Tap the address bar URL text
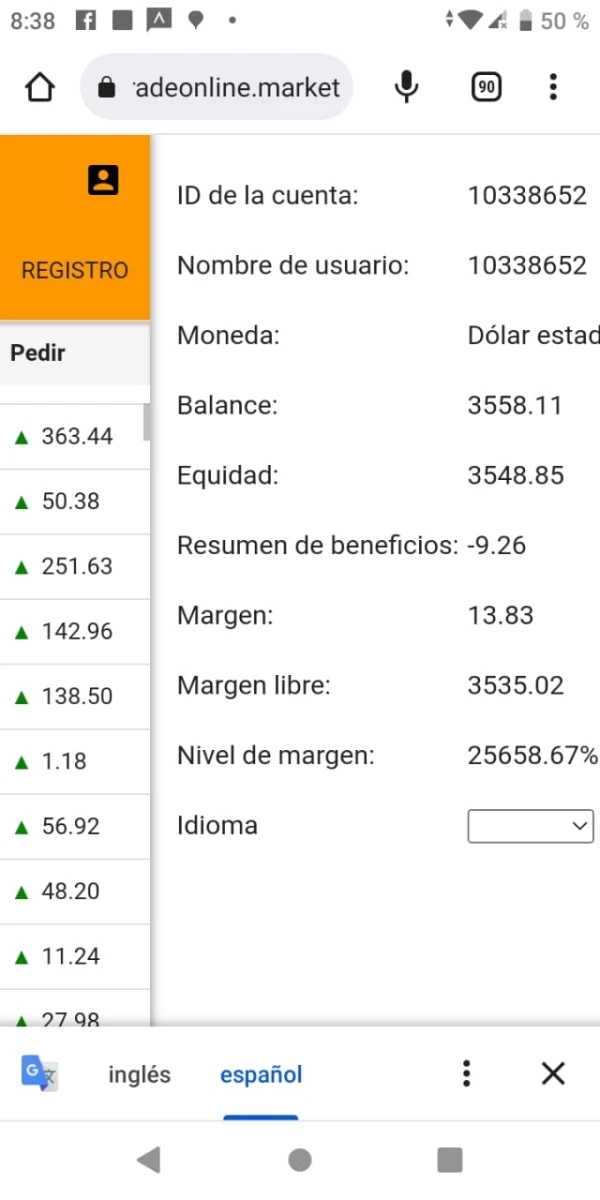The width and height of the screenshot is (600, 1200). point(236,88)
